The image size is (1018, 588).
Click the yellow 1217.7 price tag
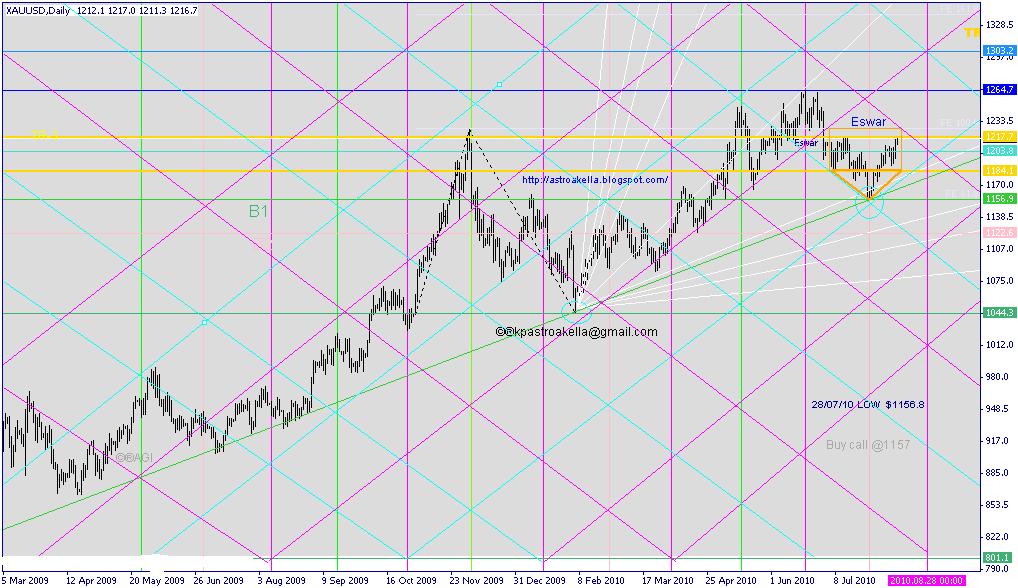pyautogui.click(x=999, y=136)
